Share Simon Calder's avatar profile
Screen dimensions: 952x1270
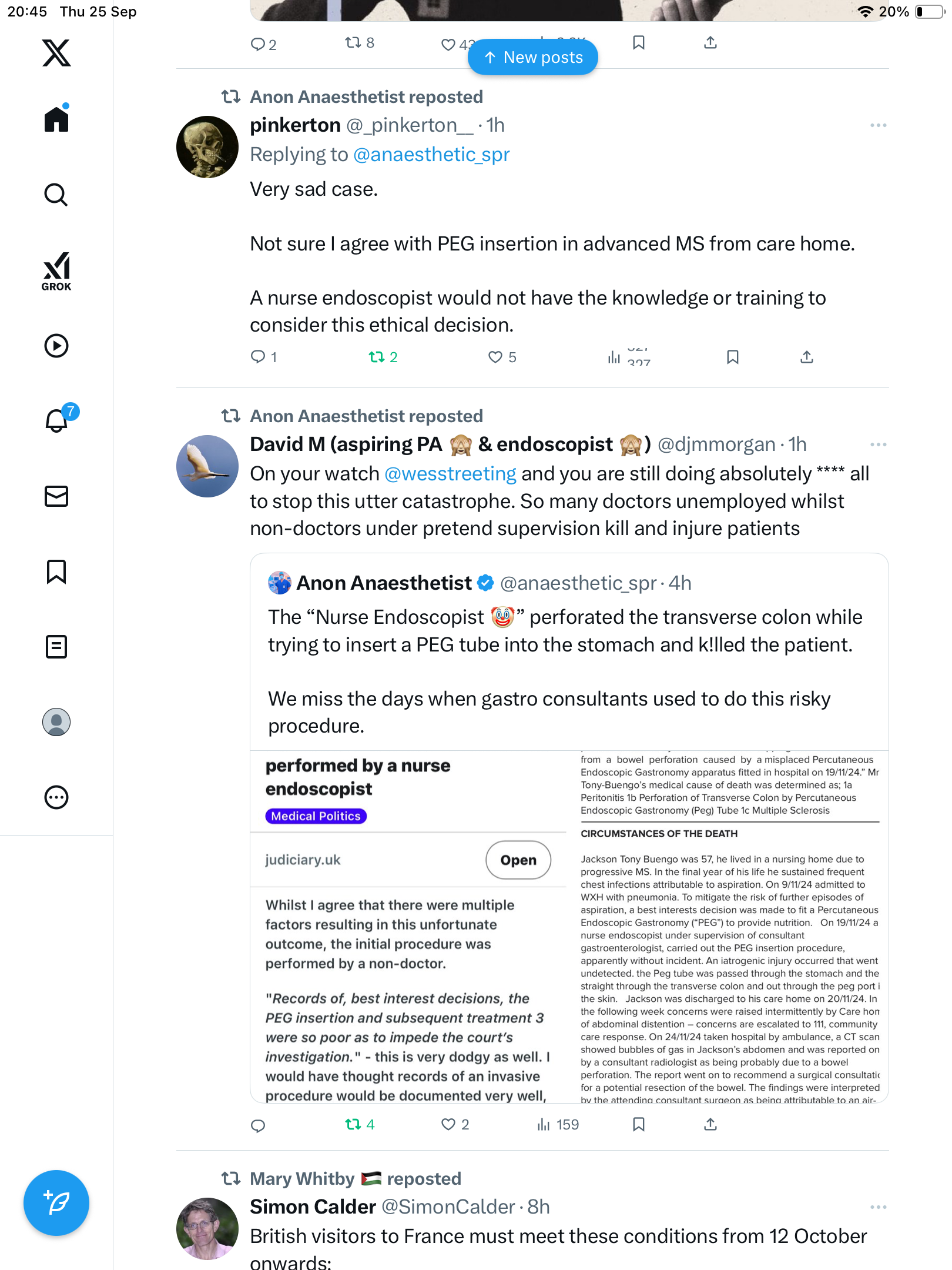click(207, 1228)
